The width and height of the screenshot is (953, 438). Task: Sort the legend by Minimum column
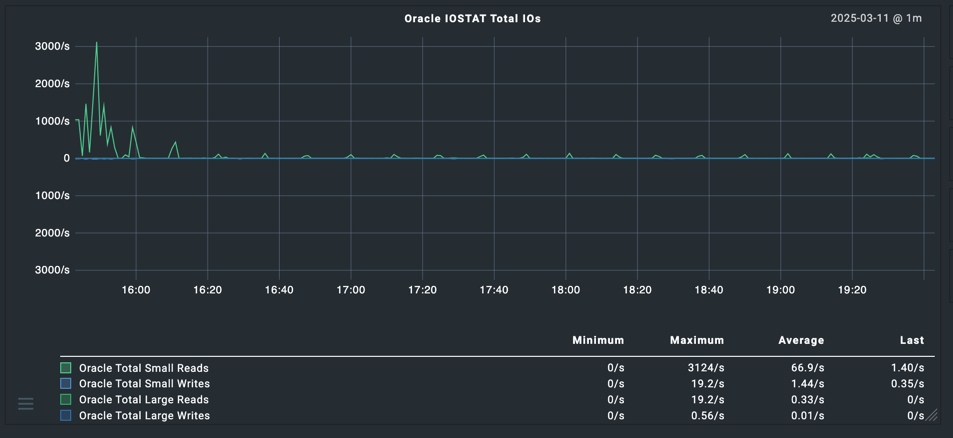tap(598, 341)
